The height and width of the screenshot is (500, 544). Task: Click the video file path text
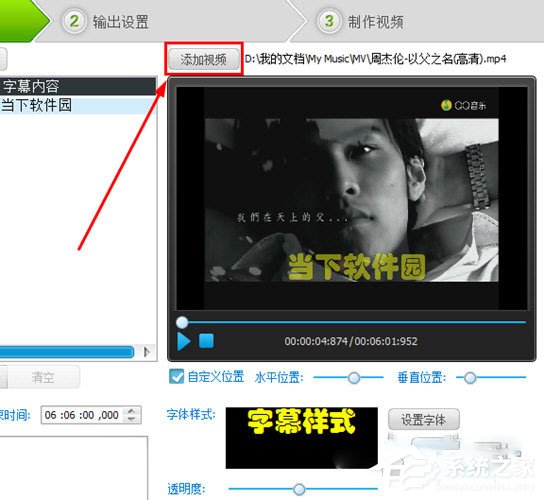click(375, 59)
